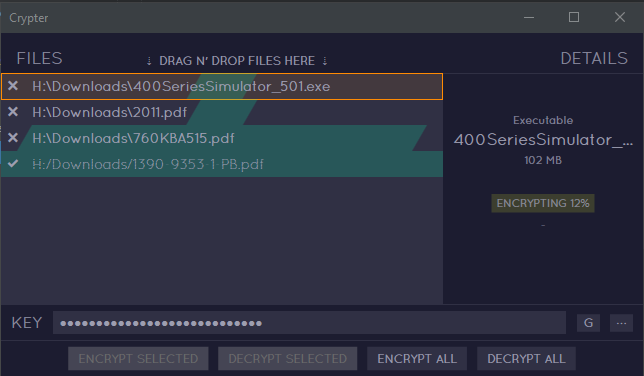Generate a key with the G button
This screenshot has height=376, width=644.
588,323
